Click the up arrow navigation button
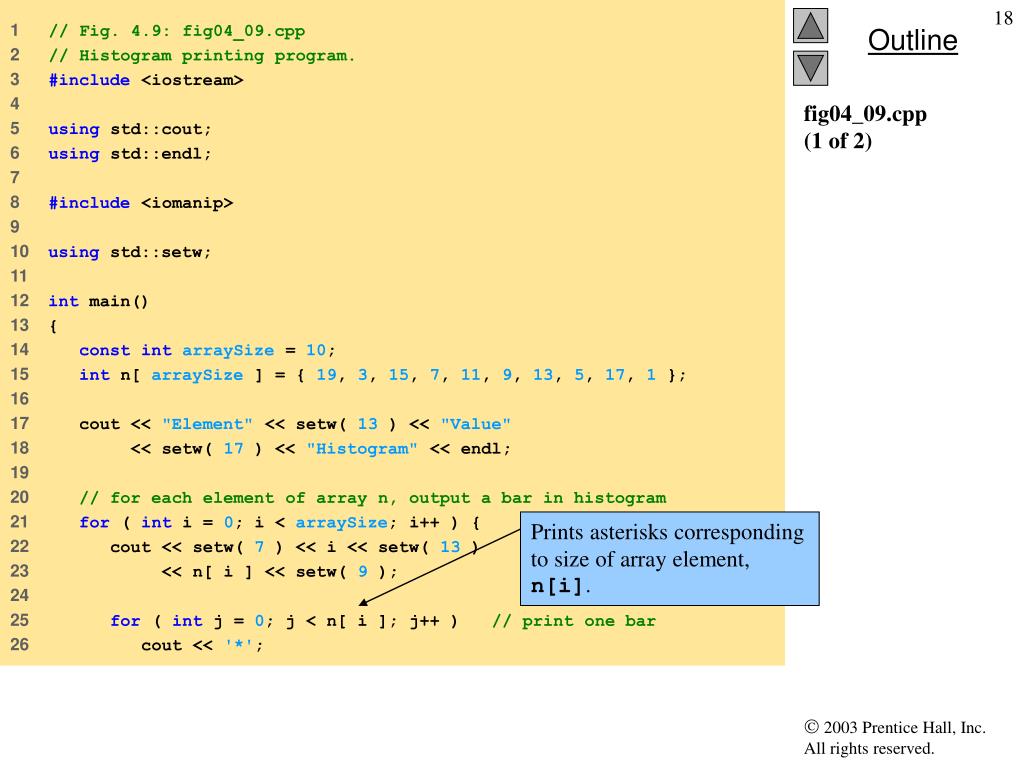The width and height of the screenshot is (1024, 768). pyautogui.click(x=810, y=25)
